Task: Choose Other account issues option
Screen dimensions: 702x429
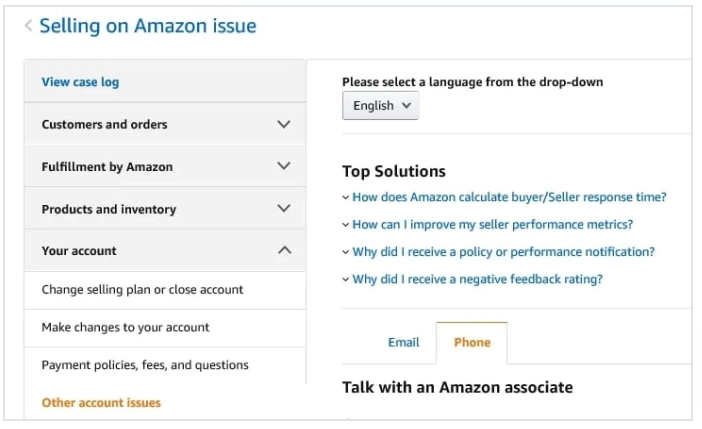Action: click(101, 403)
